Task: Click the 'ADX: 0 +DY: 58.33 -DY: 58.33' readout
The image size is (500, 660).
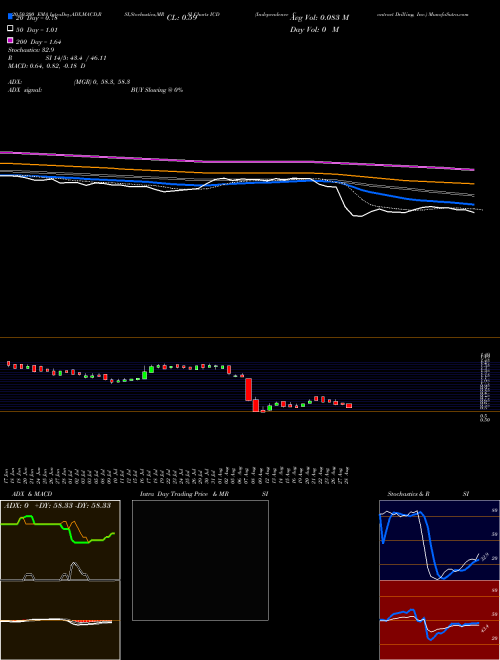Action: [x=57, y=506]
